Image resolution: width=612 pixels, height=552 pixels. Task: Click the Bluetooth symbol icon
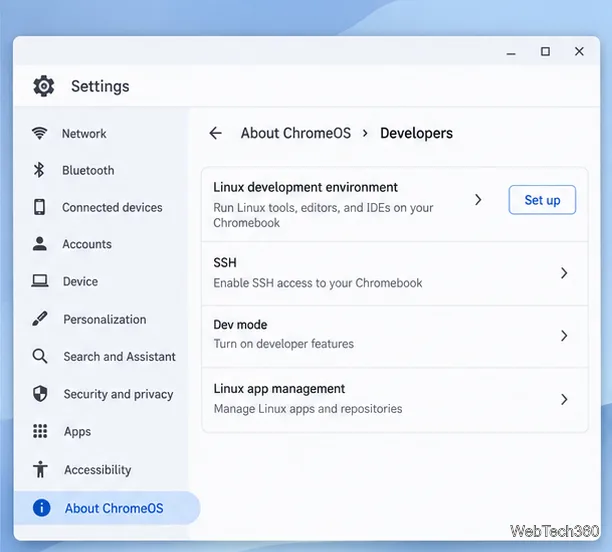pos(39,170)
